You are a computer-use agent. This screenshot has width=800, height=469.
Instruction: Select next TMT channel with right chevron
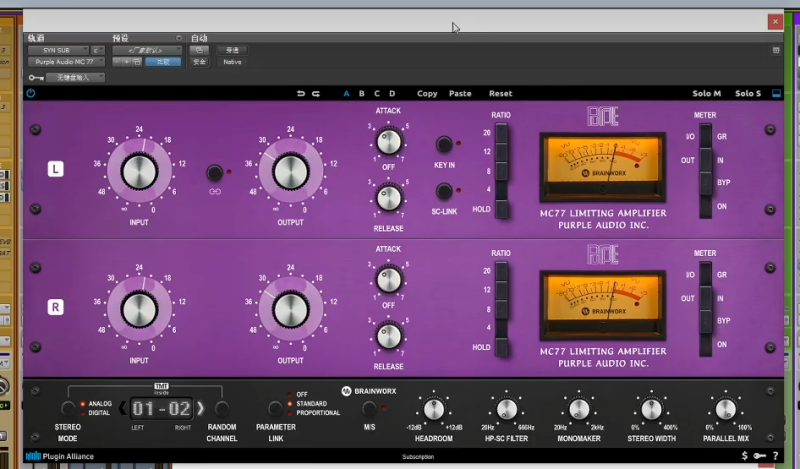coord(201,408)
